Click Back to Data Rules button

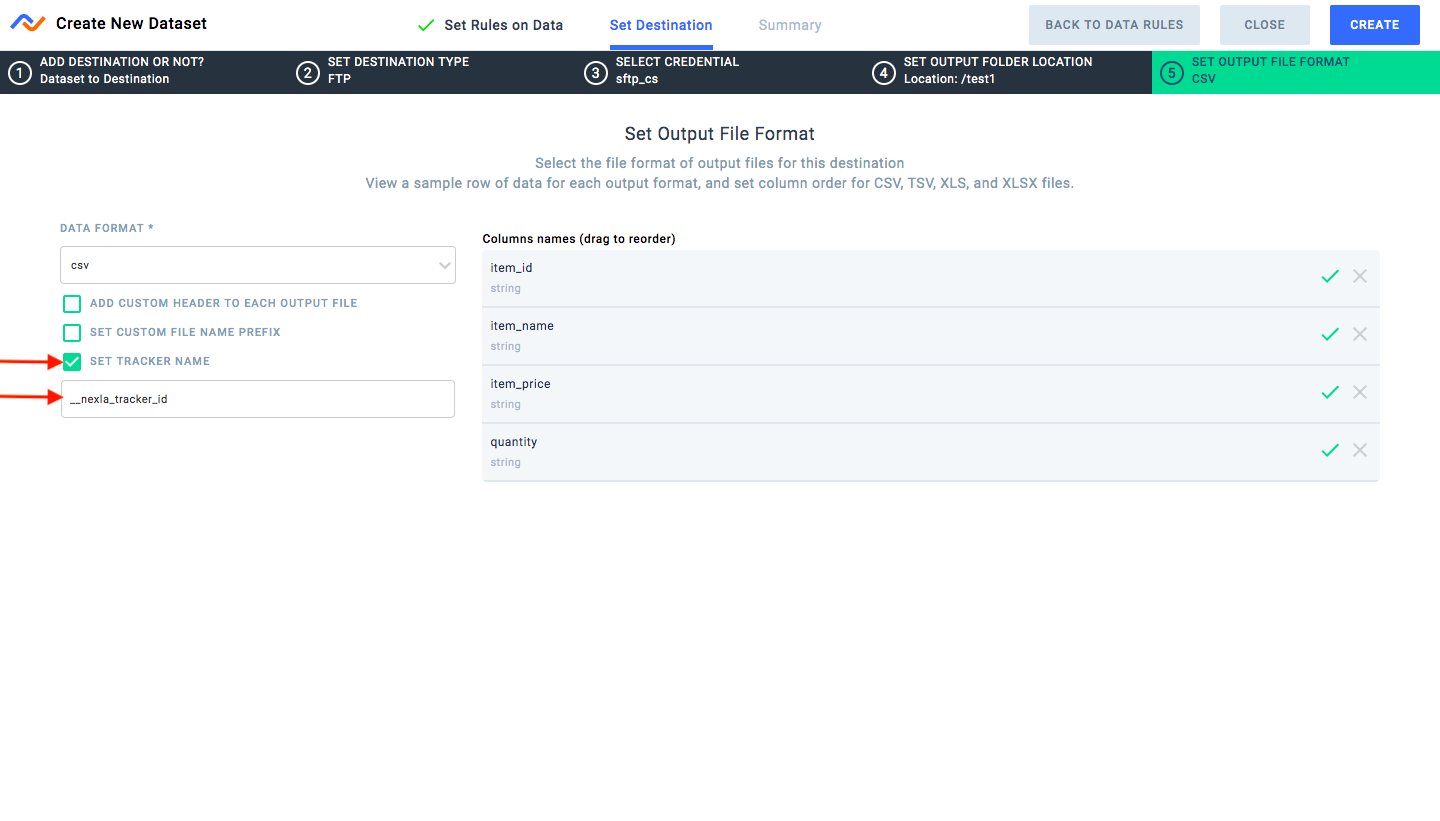point(1114,25)
